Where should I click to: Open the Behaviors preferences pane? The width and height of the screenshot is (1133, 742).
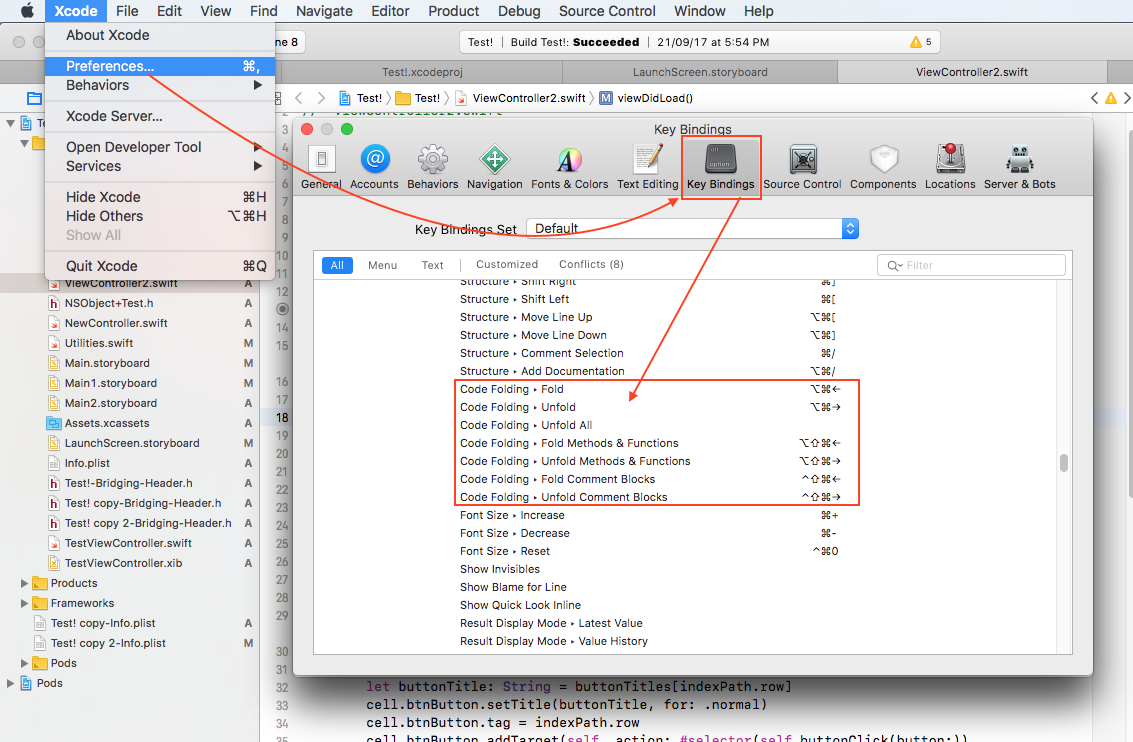pos(432,168)
